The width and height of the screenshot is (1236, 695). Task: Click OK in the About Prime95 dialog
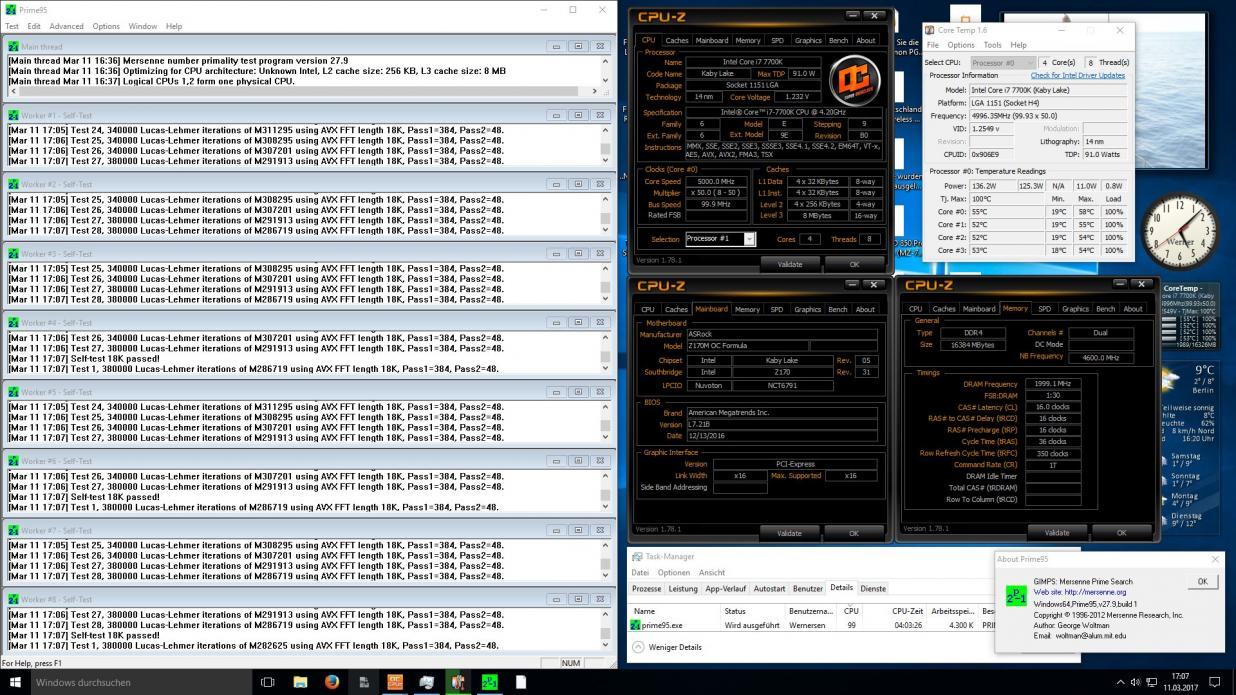coord(1202,581)
